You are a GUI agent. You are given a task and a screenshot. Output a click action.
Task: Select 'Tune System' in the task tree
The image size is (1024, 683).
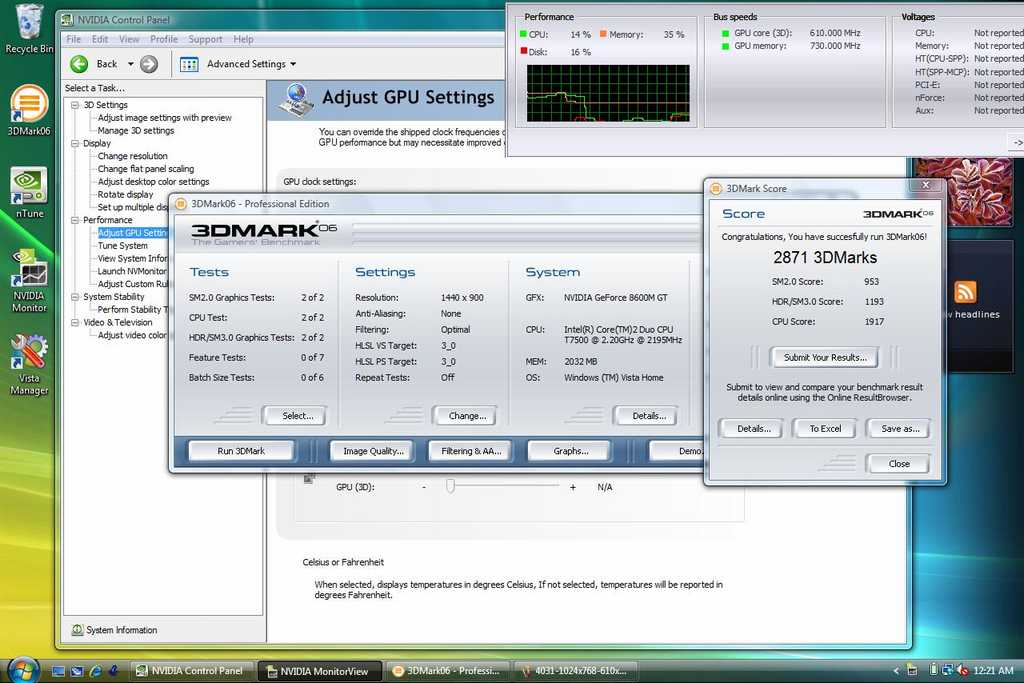point(123,246)
